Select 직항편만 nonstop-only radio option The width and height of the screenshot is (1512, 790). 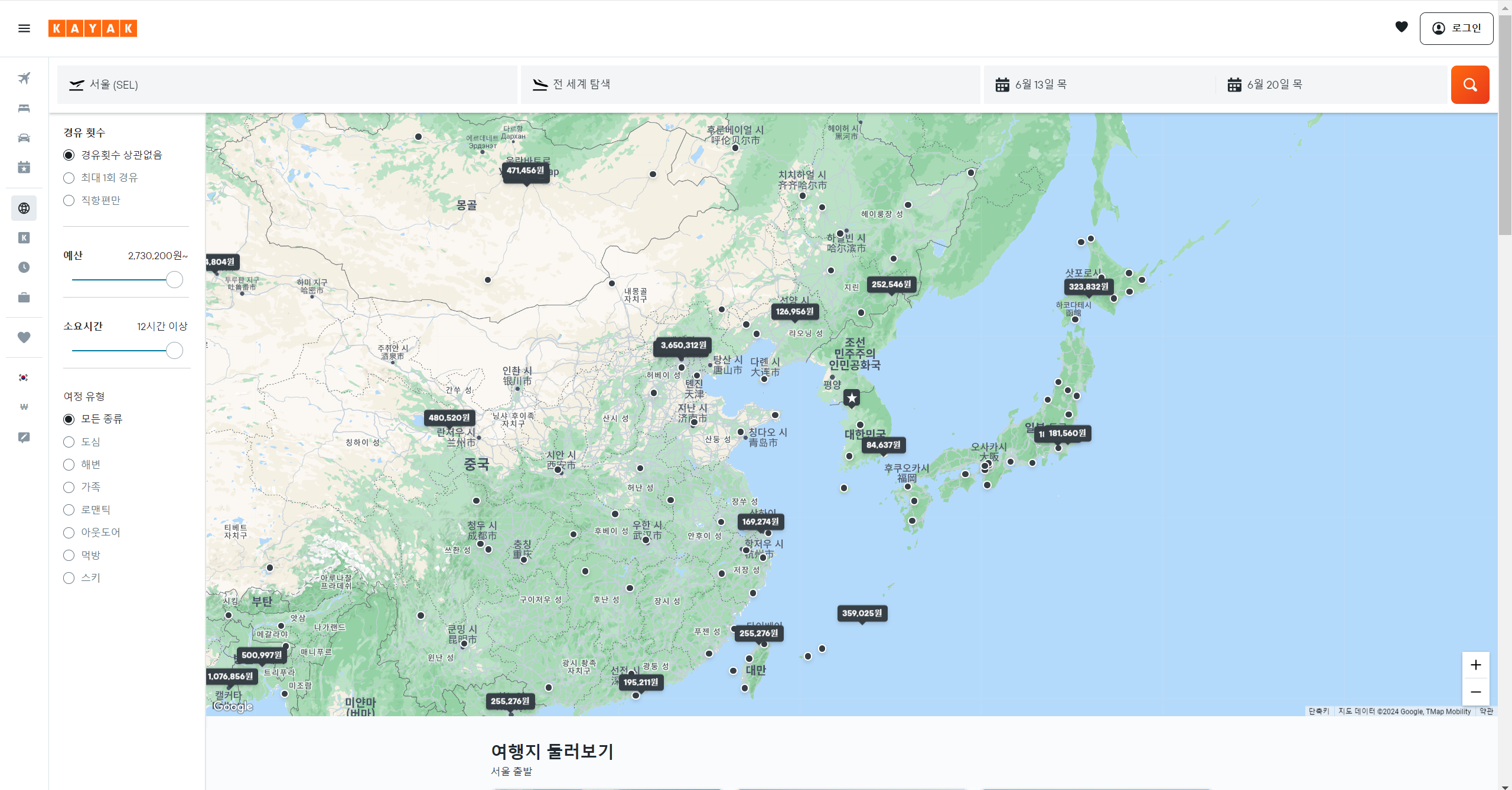(69, 201)
